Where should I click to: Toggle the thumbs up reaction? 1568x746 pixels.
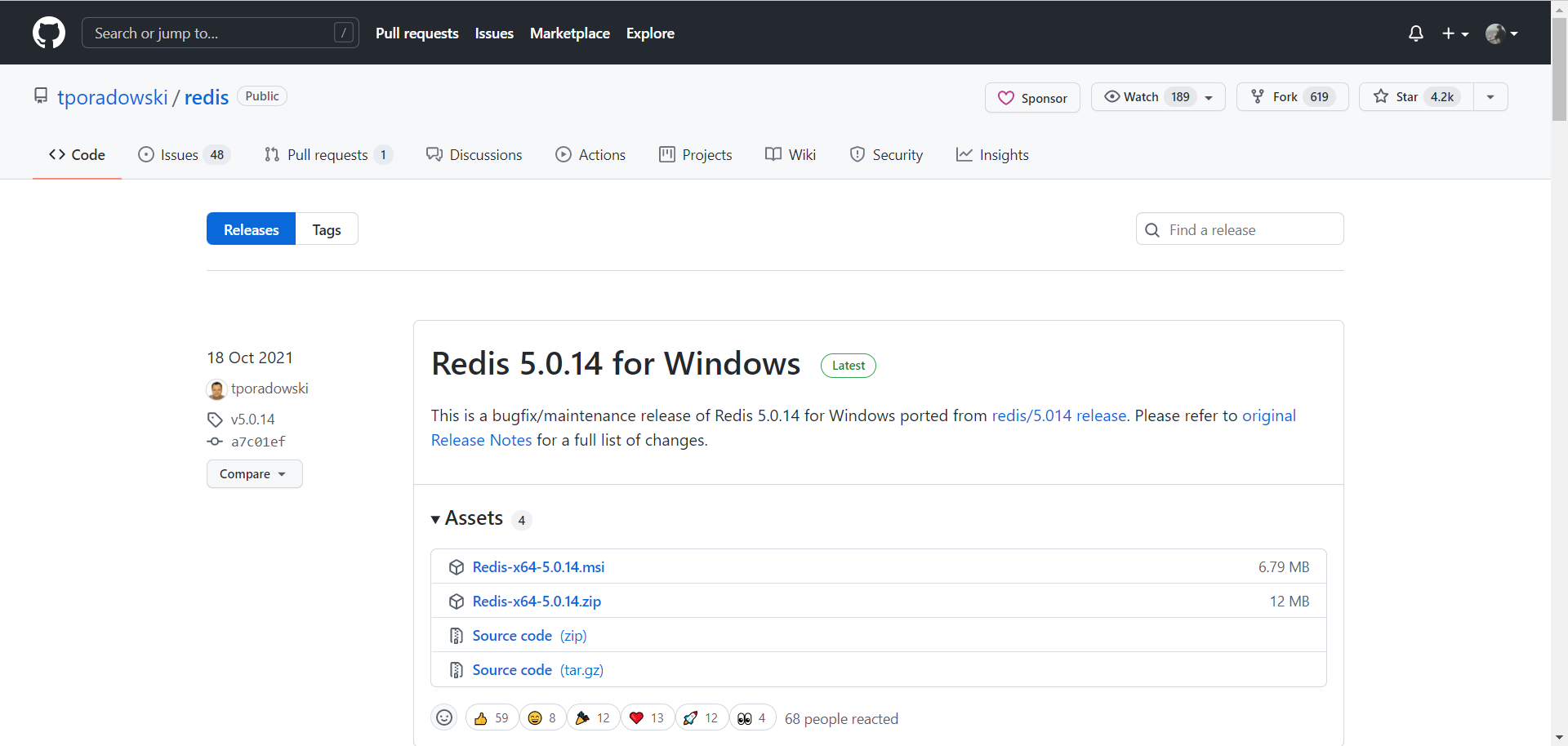pyautogui.click(x=492, y=718)
